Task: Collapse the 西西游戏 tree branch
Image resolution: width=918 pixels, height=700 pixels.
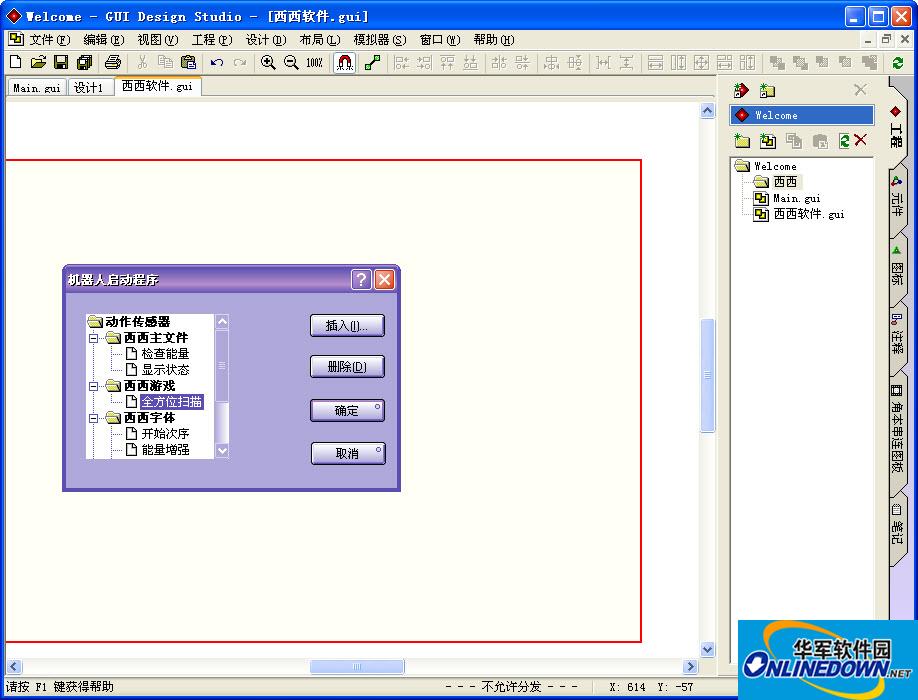Action: (92, 388)
